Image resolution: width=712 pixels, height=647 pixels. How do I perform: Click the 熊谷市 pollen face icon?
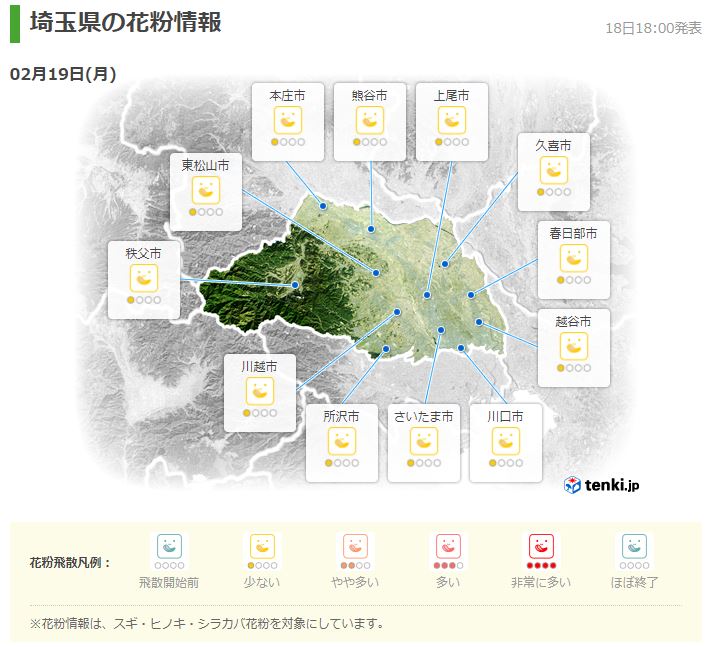point(370,120)
